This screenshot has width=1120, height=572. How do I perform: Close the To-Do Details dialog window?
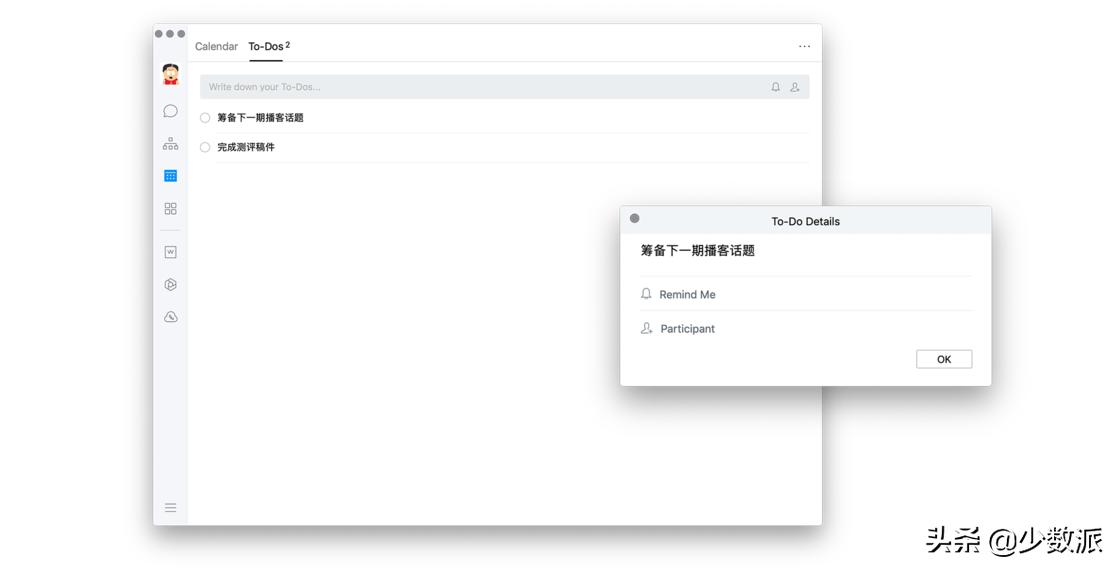(x=634, y=219)
